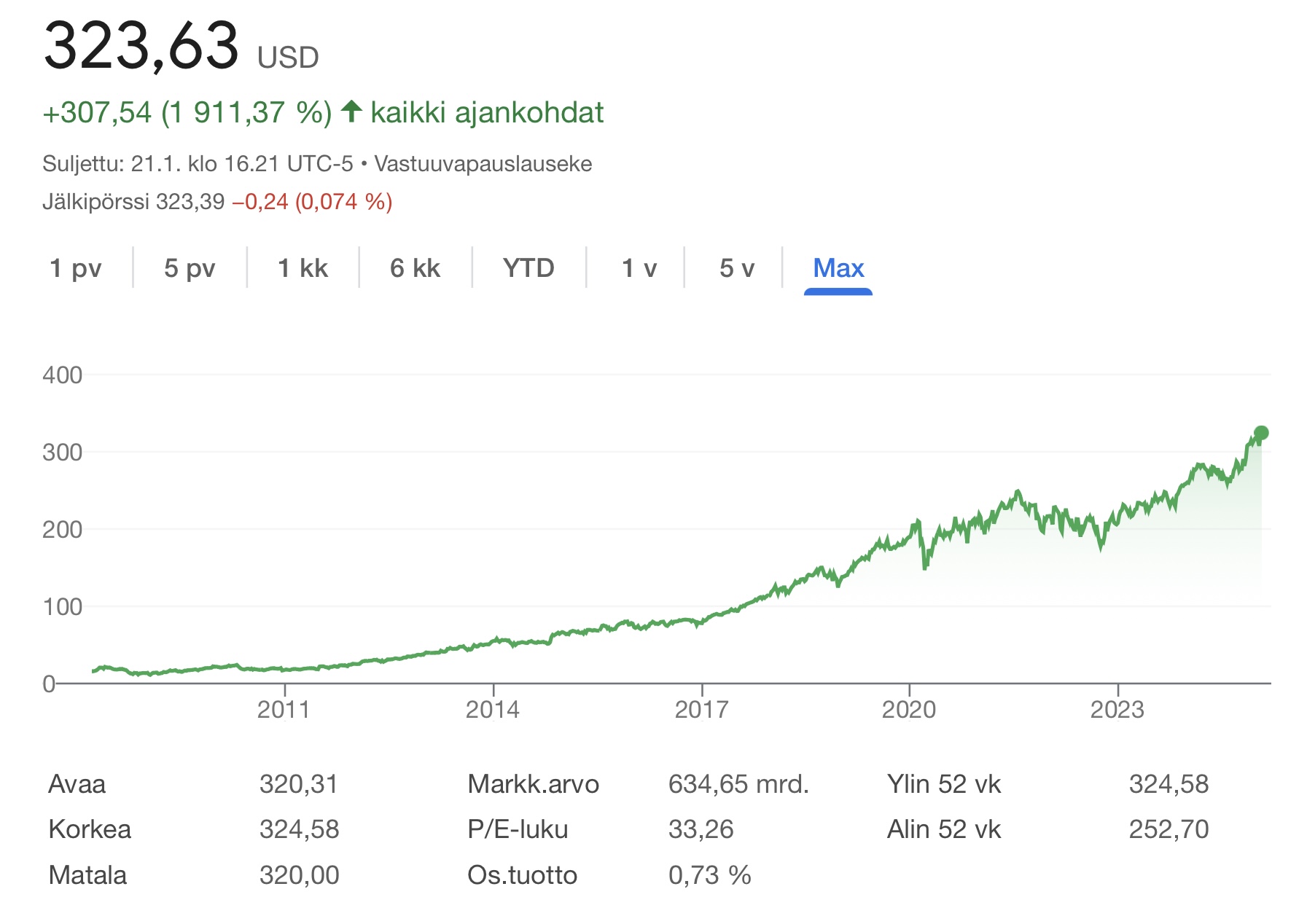
Task: Show the 6 kk price history
Action: click(415, 268)
